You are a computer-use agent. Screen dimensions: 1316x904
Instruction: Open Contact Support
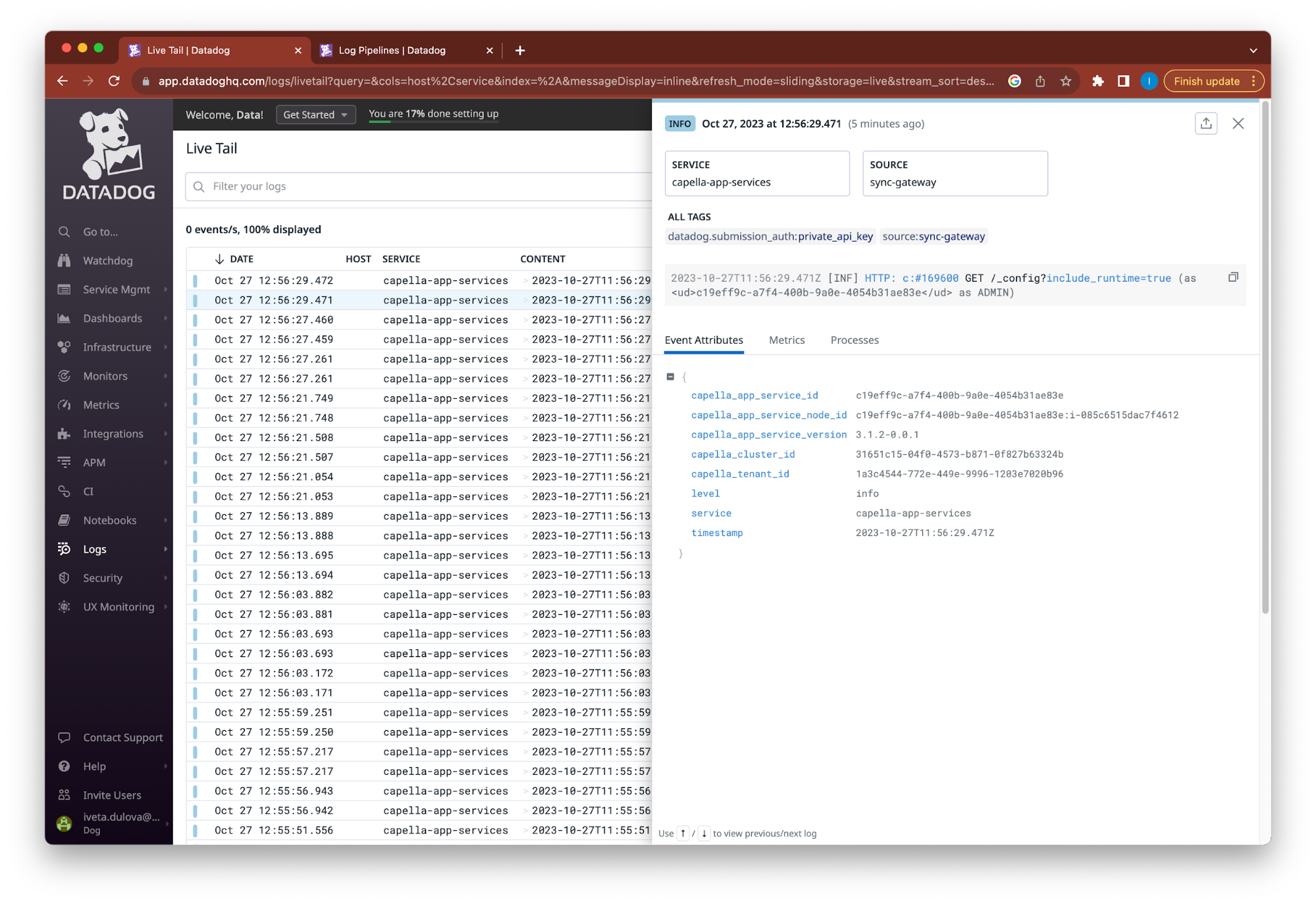coord(123,737)
